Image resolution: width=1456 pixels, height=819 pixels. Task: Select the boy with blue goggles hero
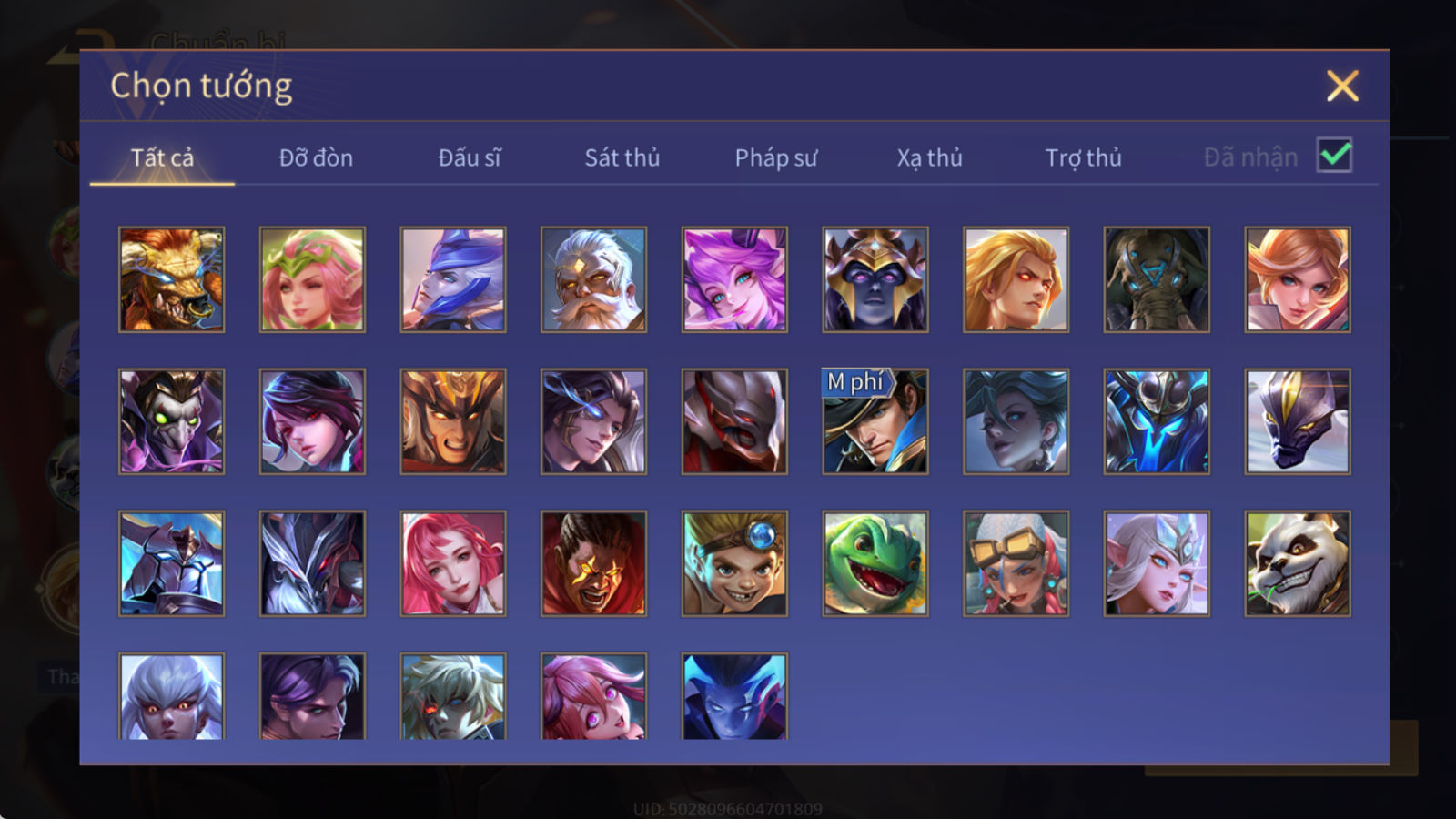coord(734,563)
